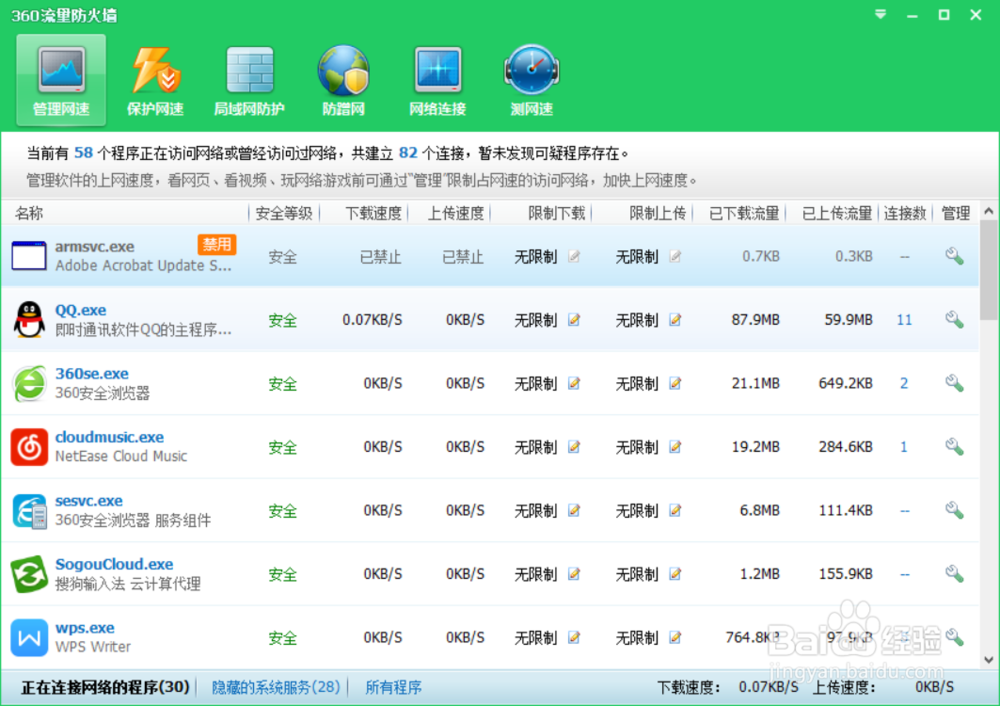Edit download limit for cloudmusic.exe
Image resolution: width=1000 pixels, height=706 pixels.
574,446
